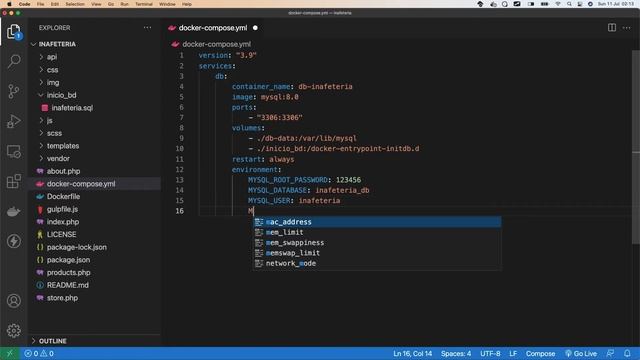Show errors and warnings in status bar
Image resolution: width=640 pixels, height=360 pixels.
tap(39, 353)
